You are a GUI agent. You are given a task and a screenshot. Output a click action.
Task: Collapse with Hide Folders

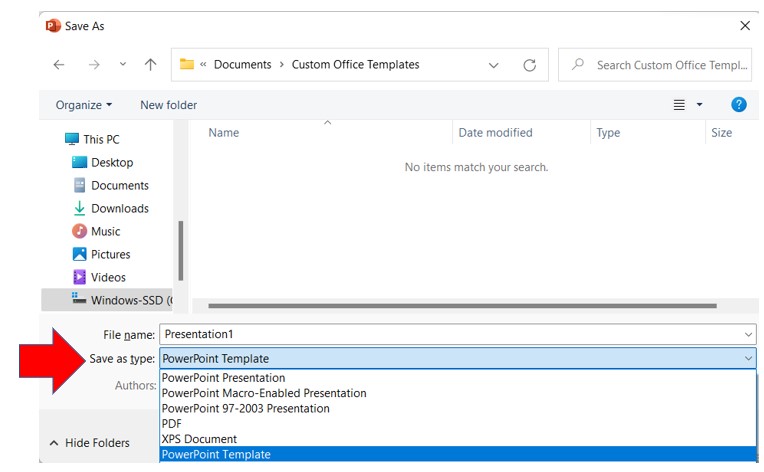coord(90,443)
